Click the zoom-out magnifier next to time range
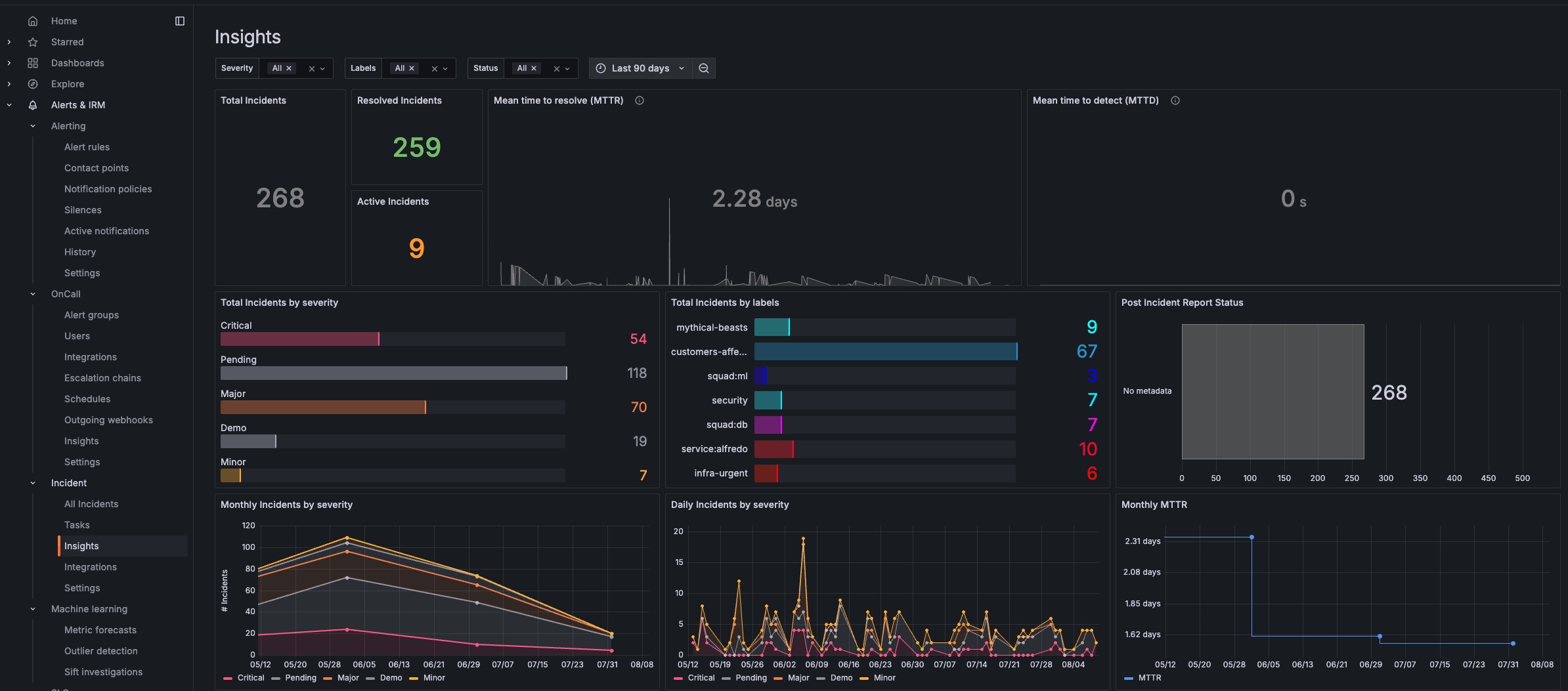Viewport: 1568px width, 691px height. [703, 68]
